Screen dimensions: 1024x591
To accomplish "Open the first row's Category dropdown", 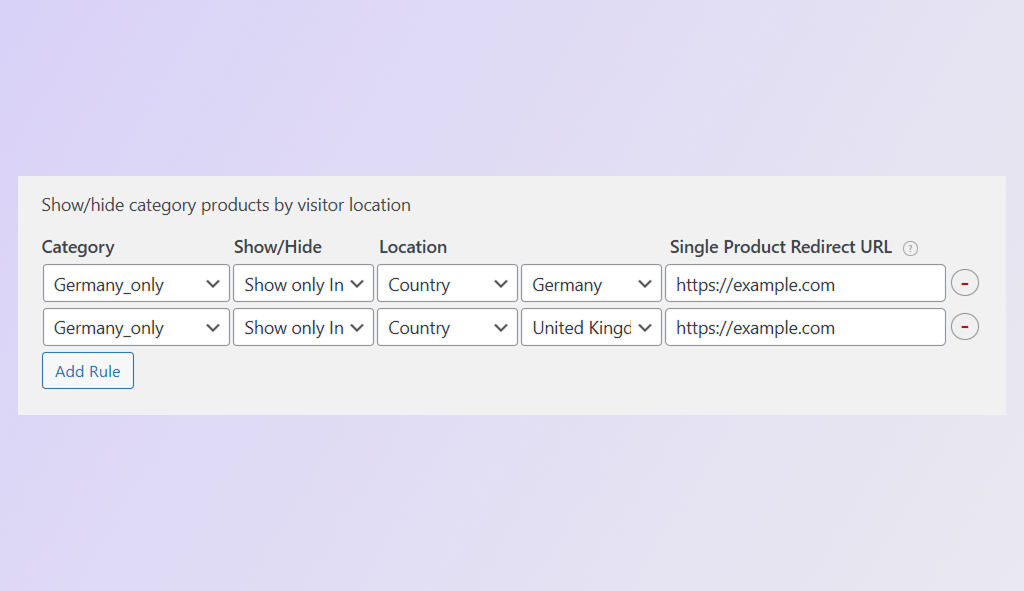I will tap(136, 284).
